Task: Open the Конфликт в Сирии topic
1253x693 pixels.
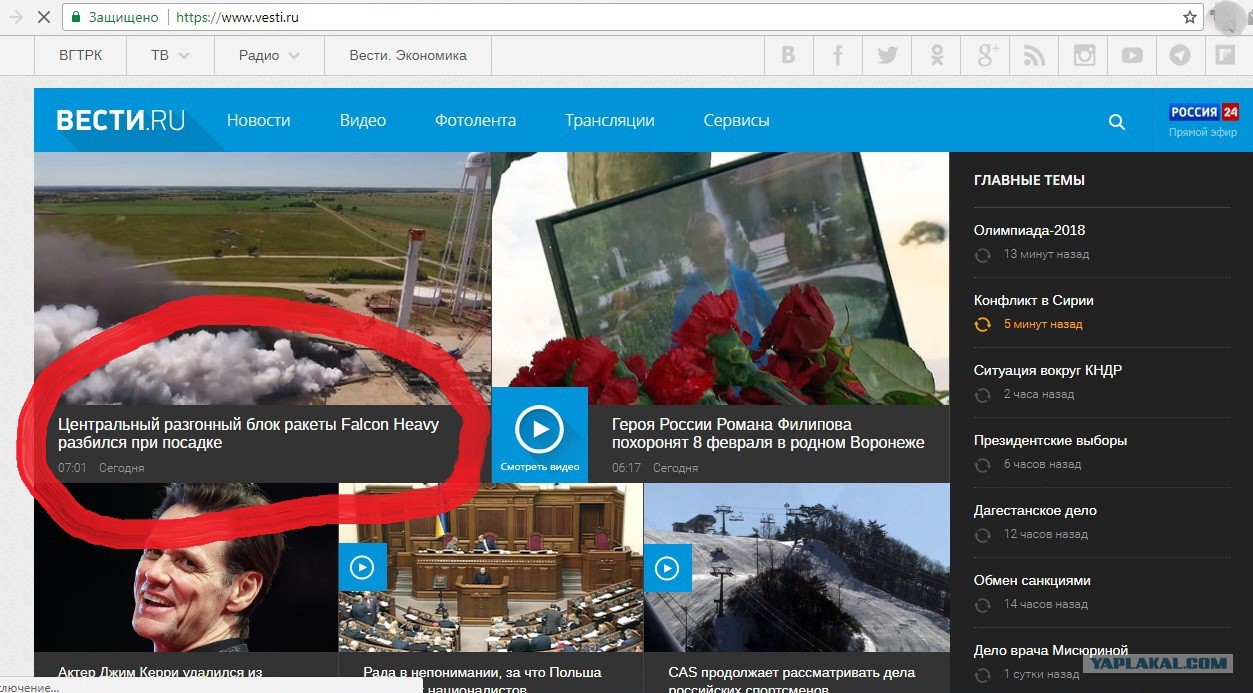Action: (x=1033, y=300)
